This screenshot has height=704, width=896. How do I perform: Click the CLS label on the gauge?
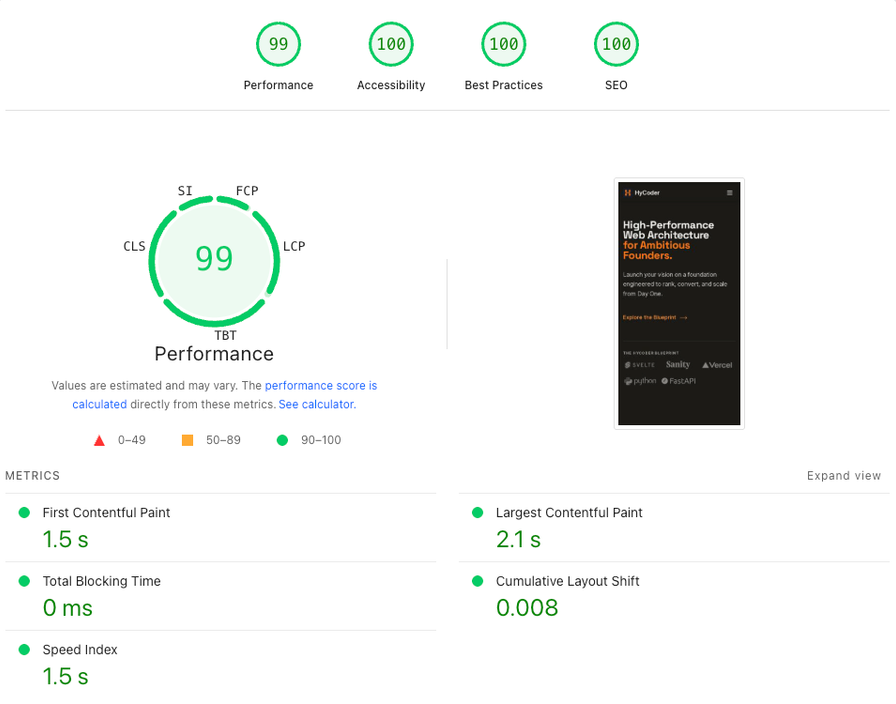point(134,246)
